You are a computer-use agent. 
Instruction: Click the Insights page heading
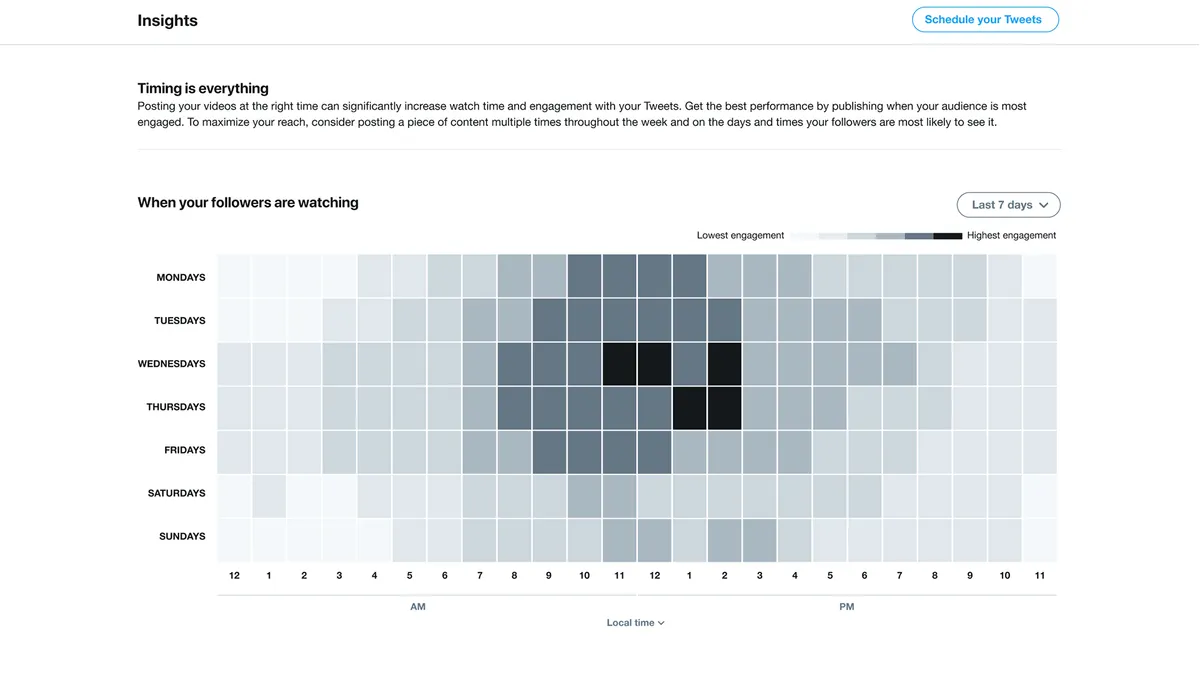(167, 20)
